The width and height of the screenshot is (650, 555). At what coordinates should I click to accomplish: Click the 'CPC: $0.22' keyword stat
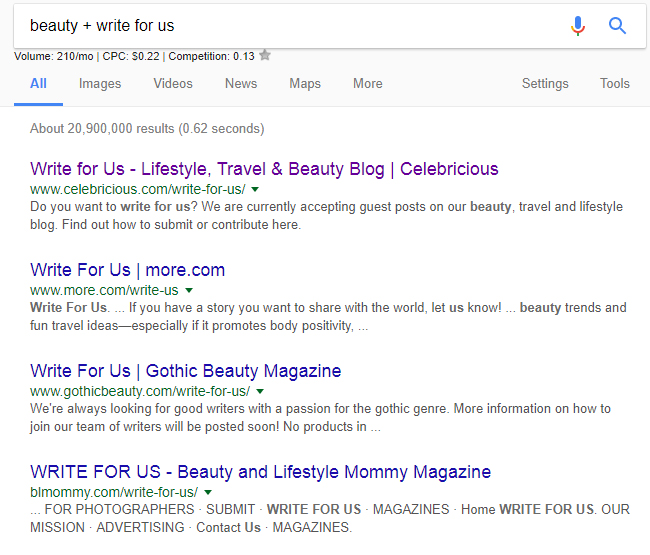coord(131,56)
